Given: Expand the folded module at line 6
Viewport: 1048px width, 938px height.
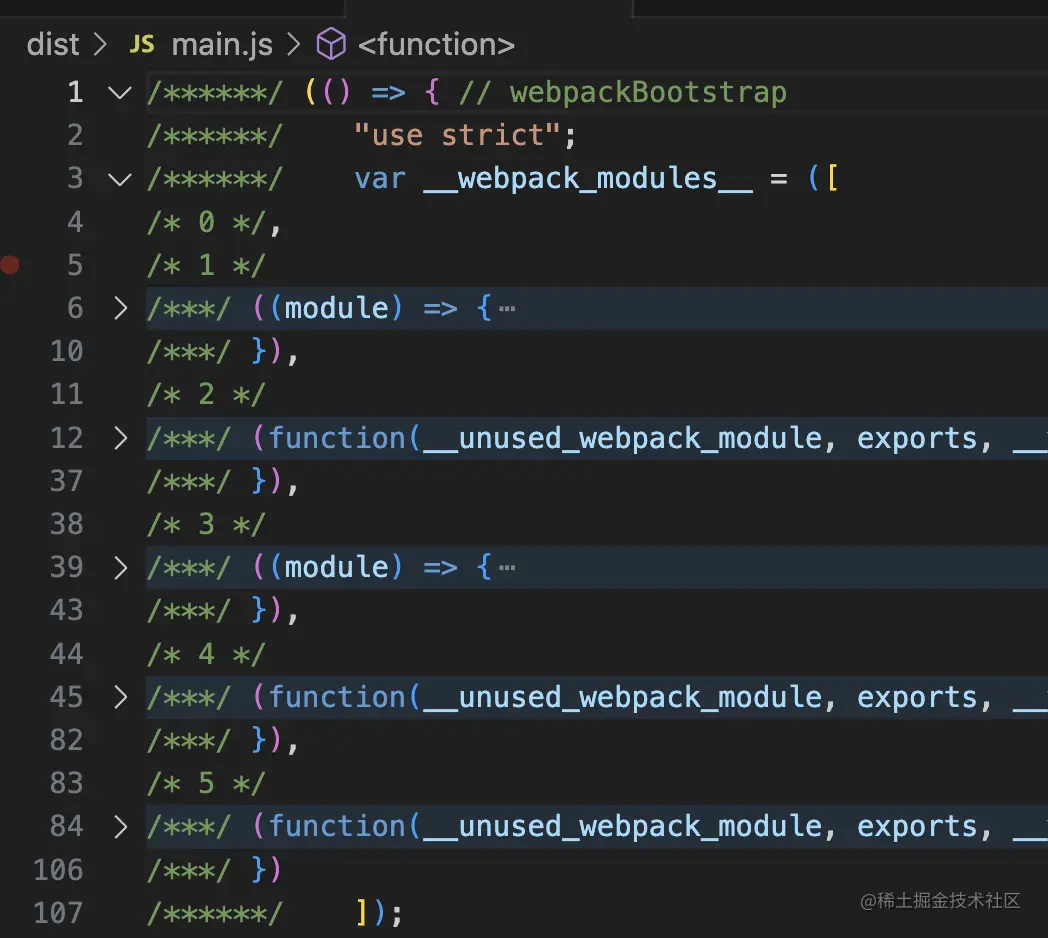Looking at the screenshot, I should pyautogui.click(x=120, y=308).
